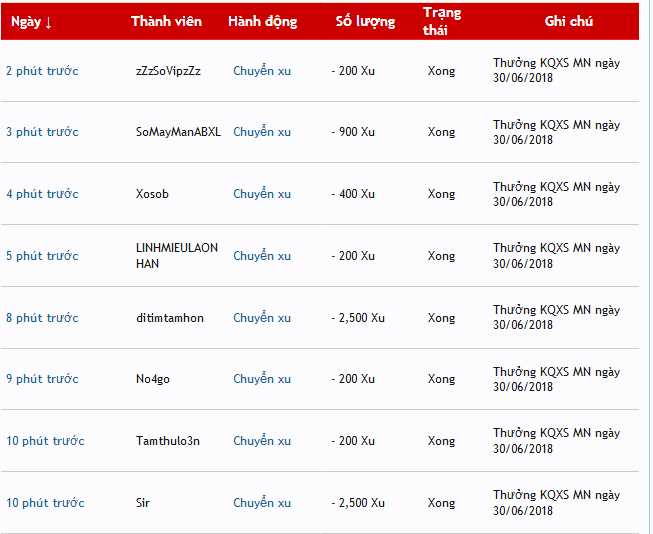Open Chuyển xu link for Xosob
Viewport: 653px width, 534px height.
pyautogui.click(x=262, y=194)
